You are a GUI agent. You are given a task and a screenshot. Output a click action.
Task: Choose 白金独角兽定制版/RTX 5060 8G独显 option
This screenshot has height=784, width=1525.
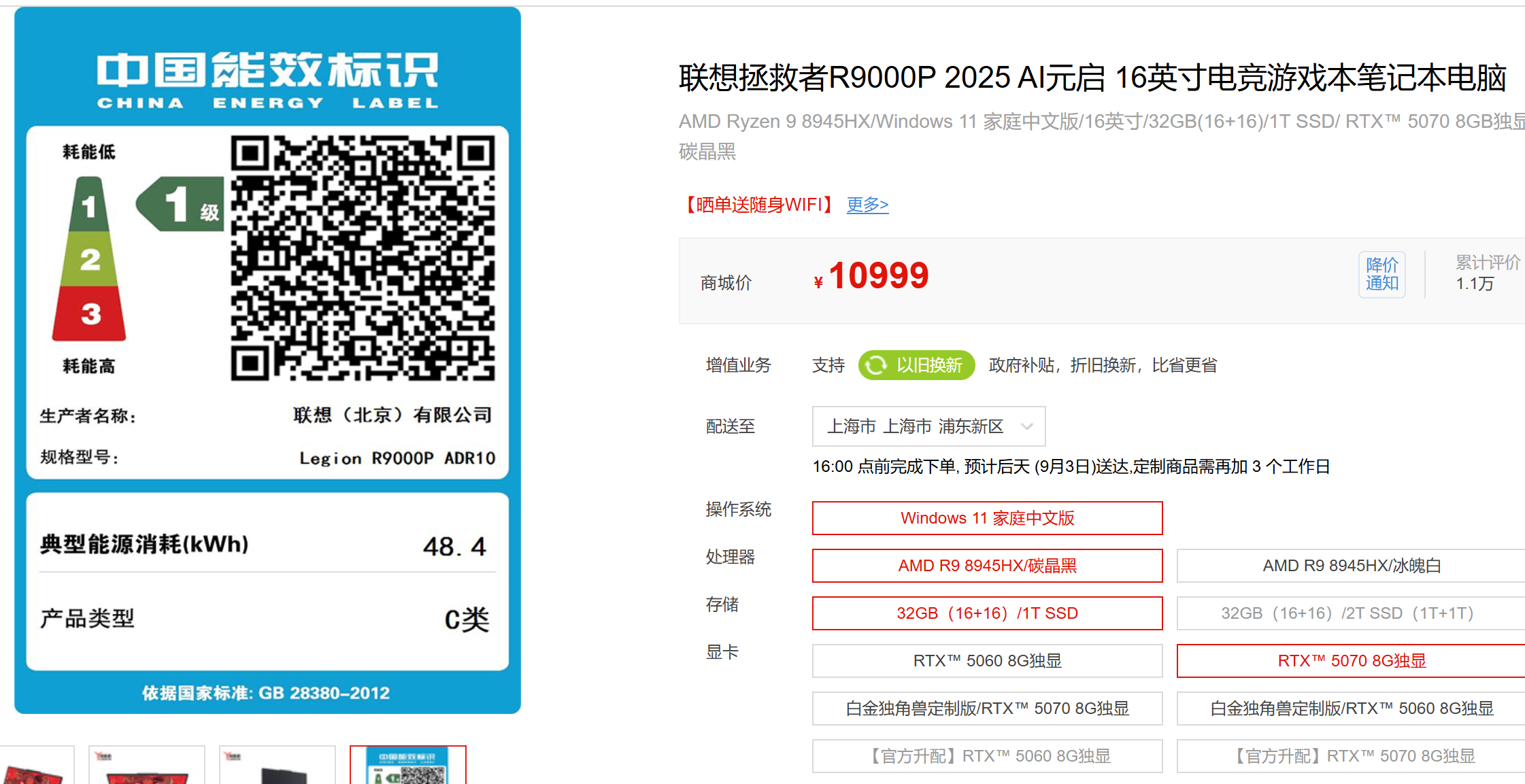pos(1351,709)
